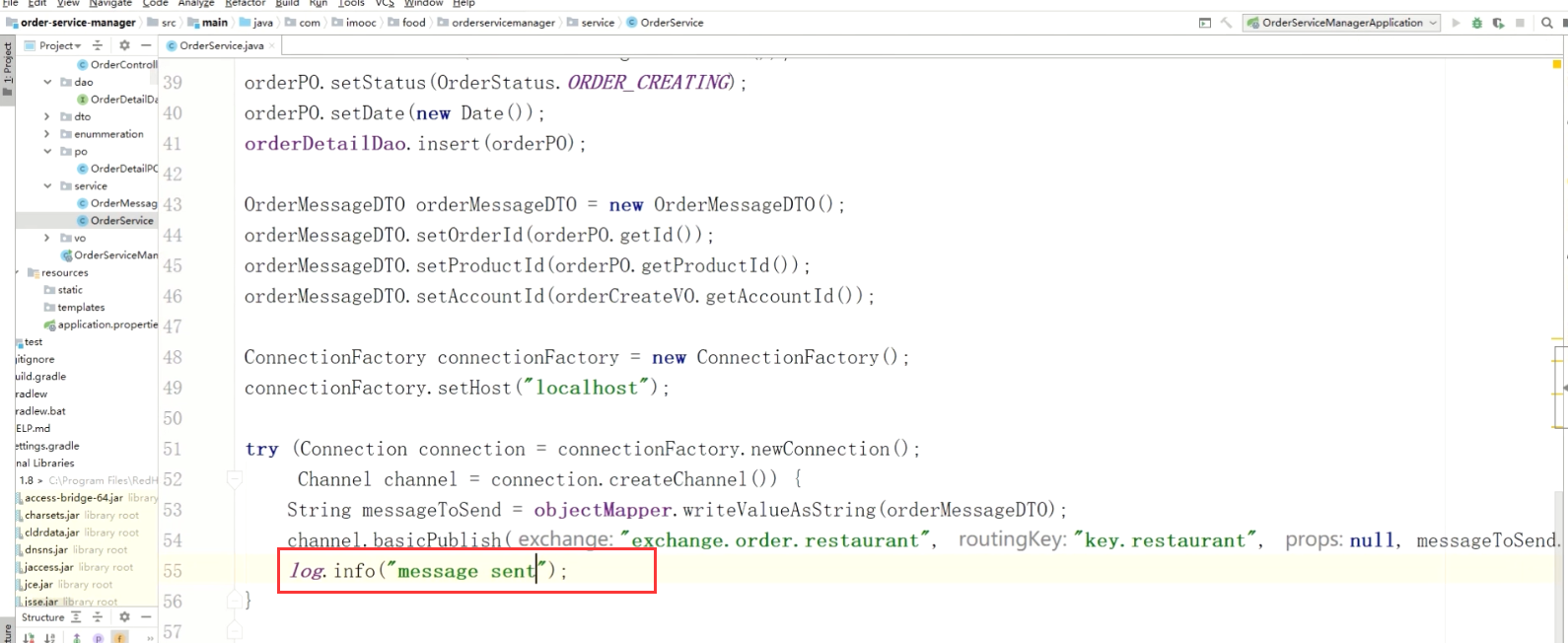Select access-bridge-64.jar library
Viewport: 1568px width, 643px height.
click(87, 497)
